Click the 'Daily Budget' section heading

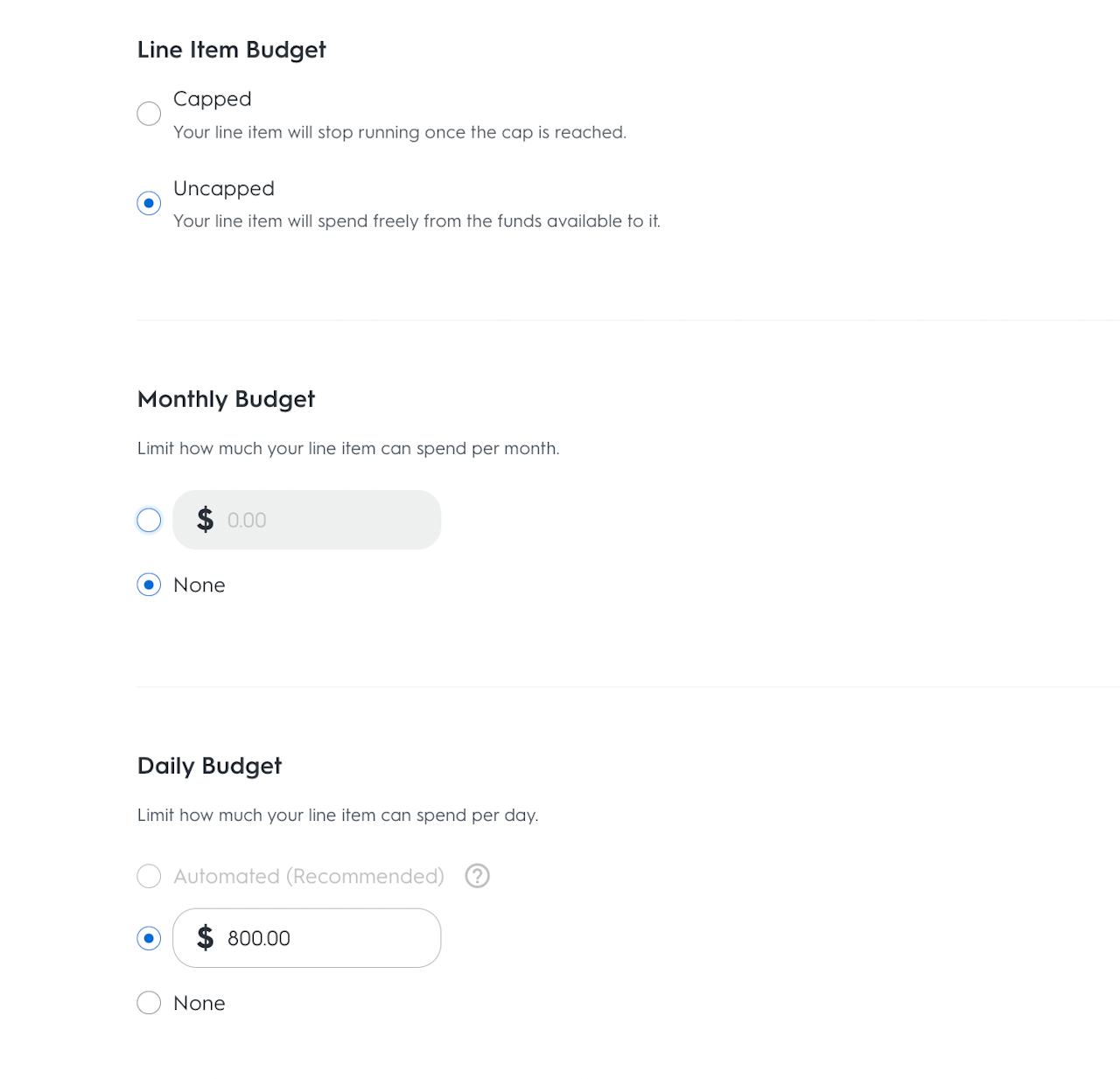[210, 766]
